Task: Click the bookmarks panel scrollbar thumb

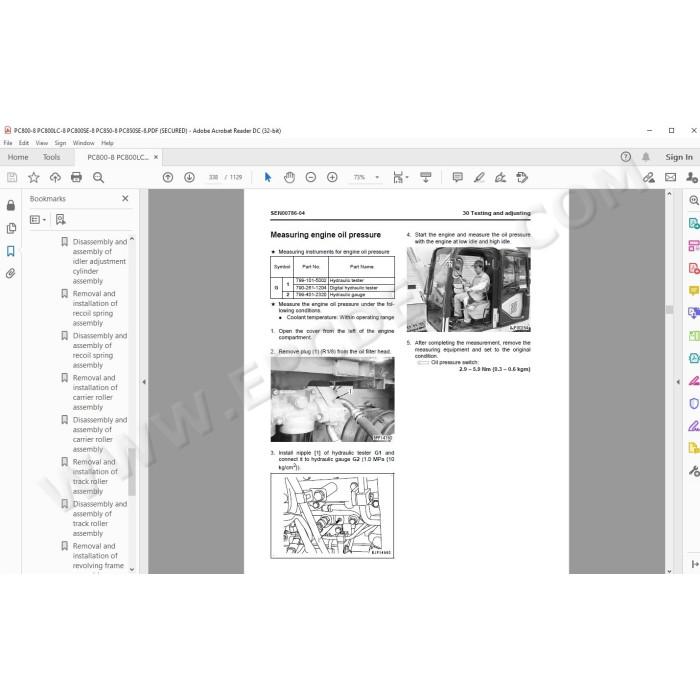Action: coord(132,472)
